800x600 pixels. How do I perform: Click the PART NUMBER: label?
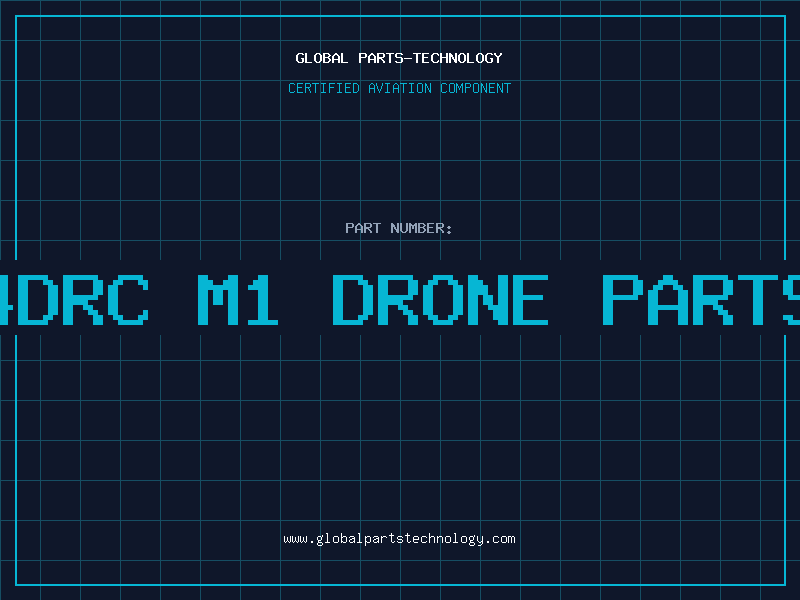[399, 228]
